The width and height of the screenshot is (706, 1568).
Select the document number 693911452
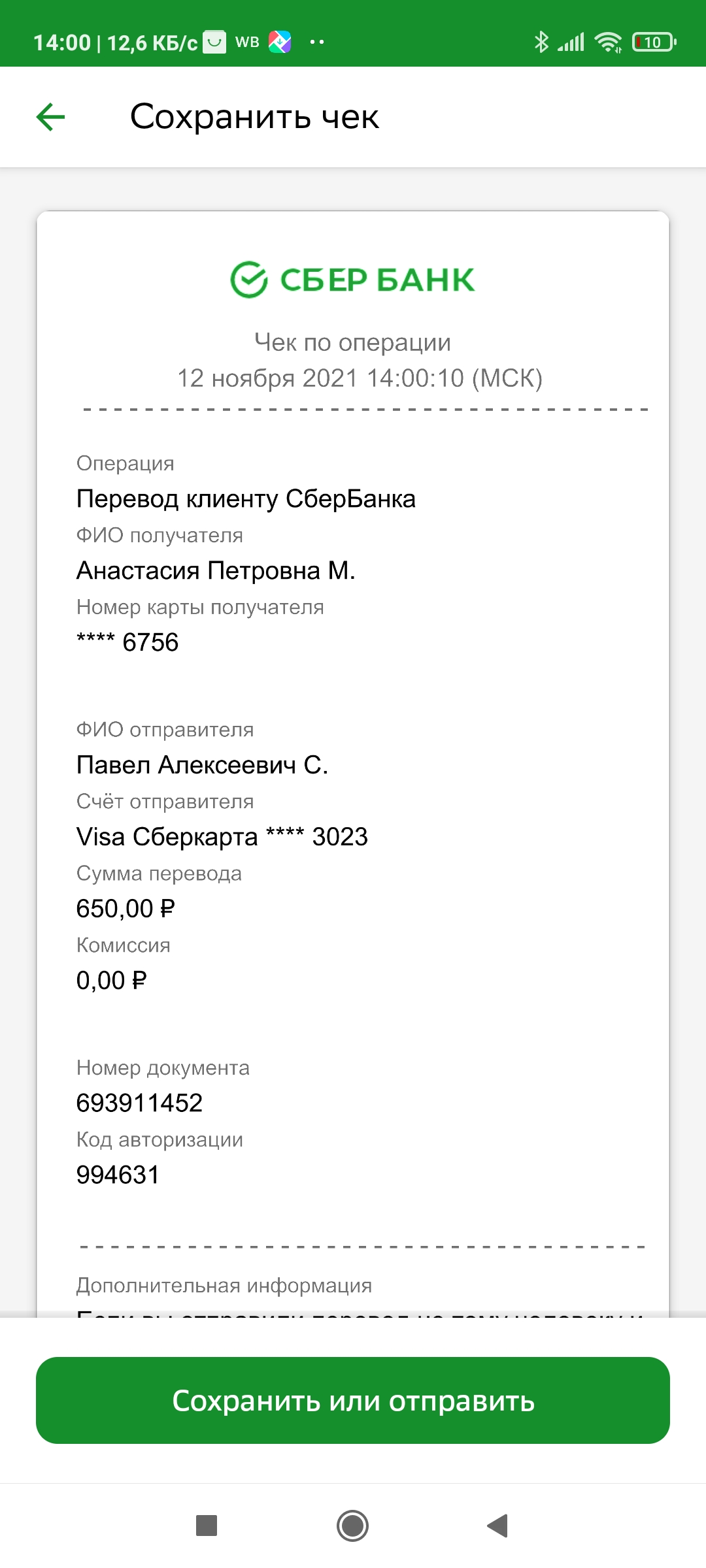[x=139, y=1103]
